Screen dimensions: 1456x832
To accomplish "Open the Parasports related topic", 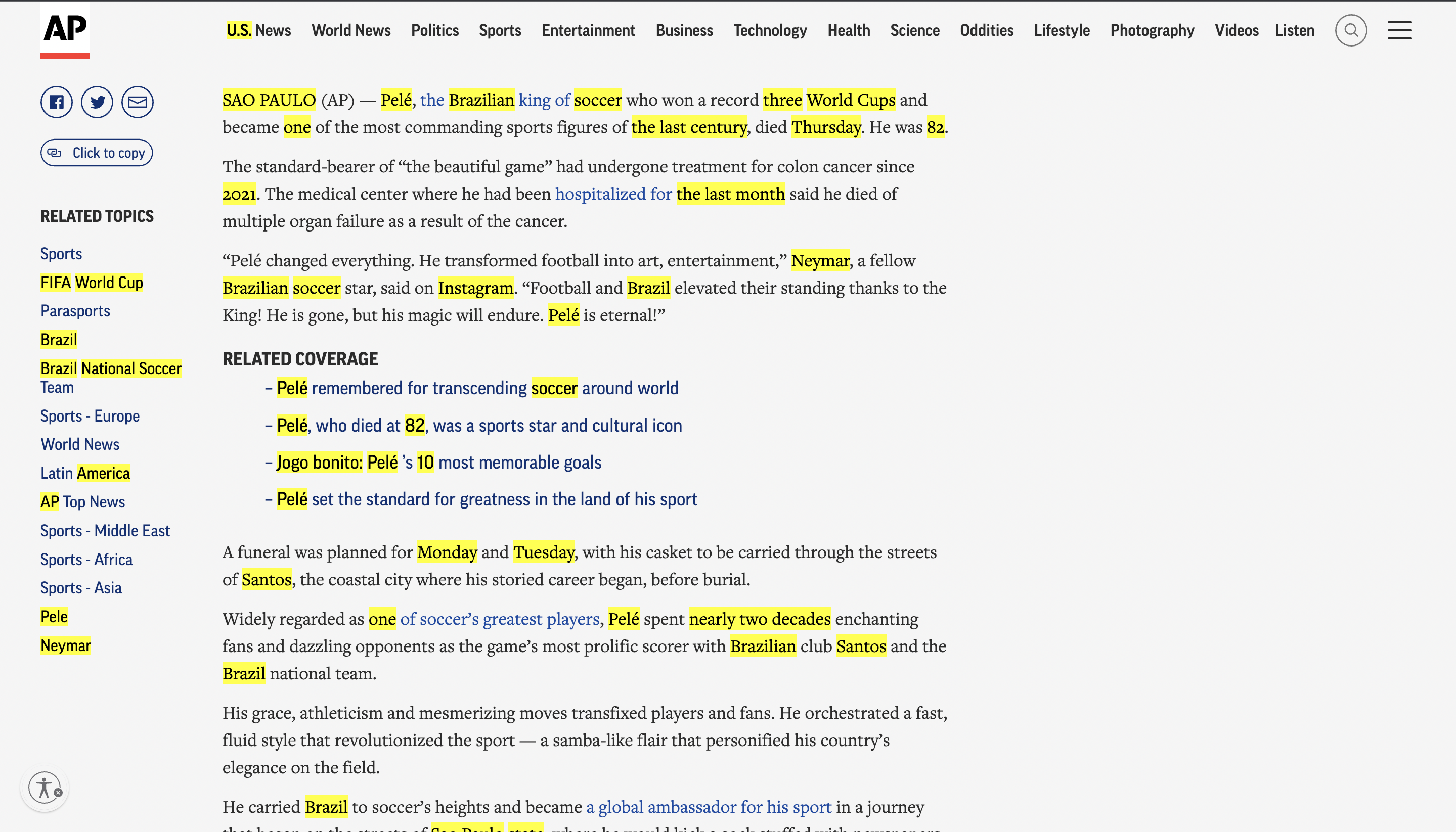I will click(x=75, y=311).
